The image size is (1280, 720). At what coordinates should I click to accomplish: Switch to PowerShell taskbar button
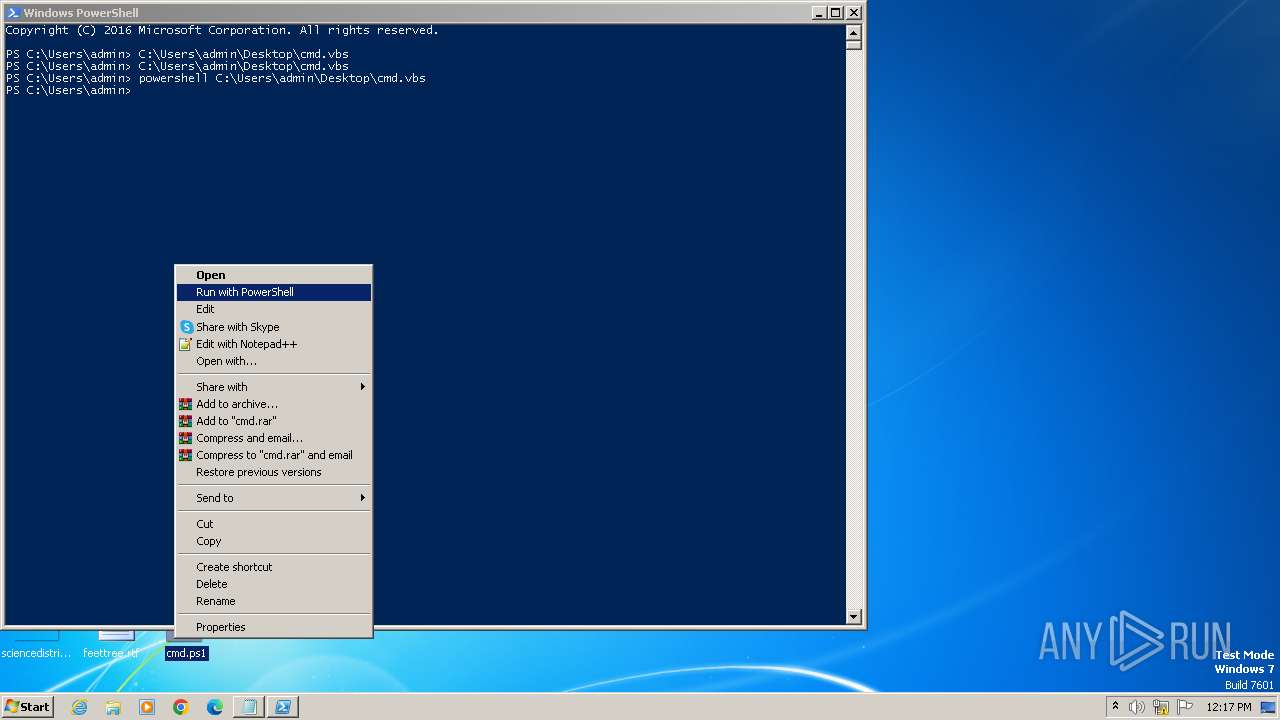[x=283, y=707]
